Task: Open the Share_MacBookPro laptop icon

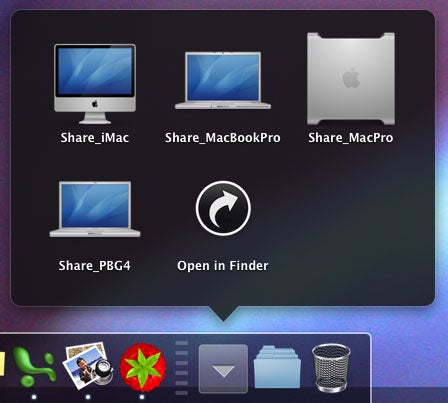Action: pos(223,80)
